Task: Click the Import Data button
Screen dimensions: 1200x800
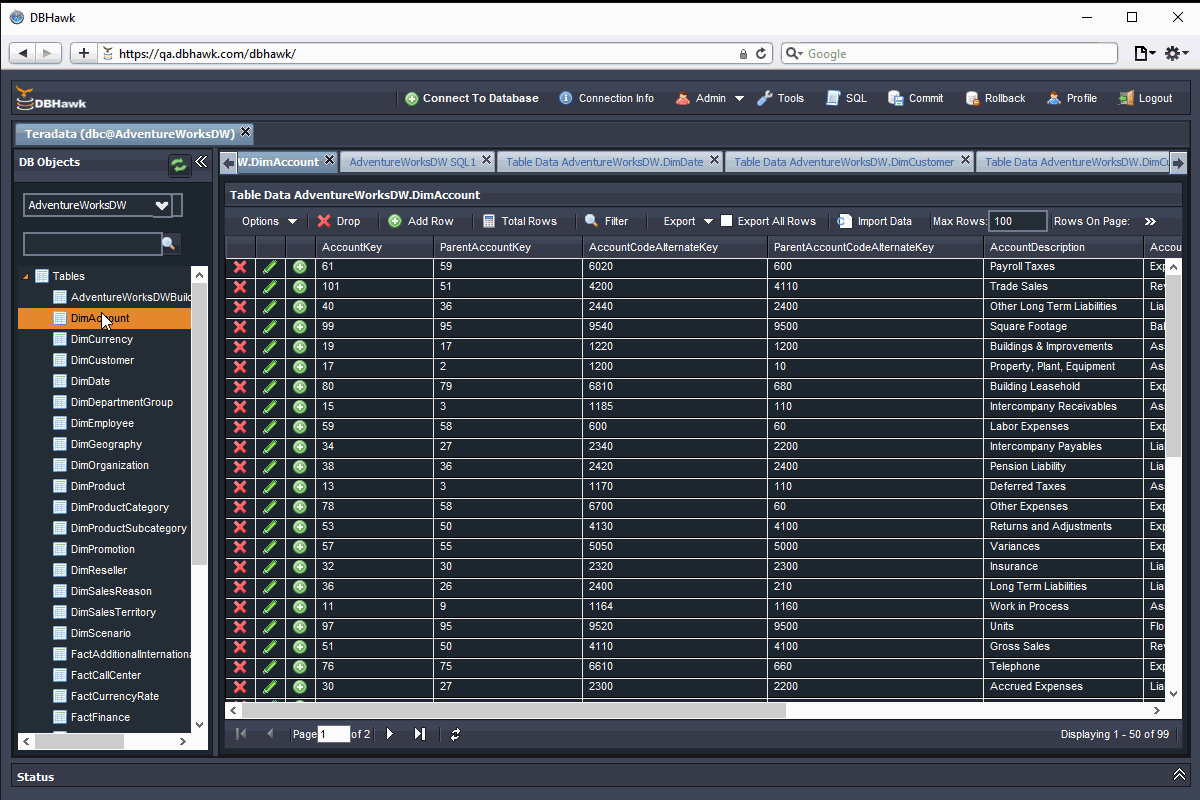Action: pyautogui.click(x=874, y=221)
